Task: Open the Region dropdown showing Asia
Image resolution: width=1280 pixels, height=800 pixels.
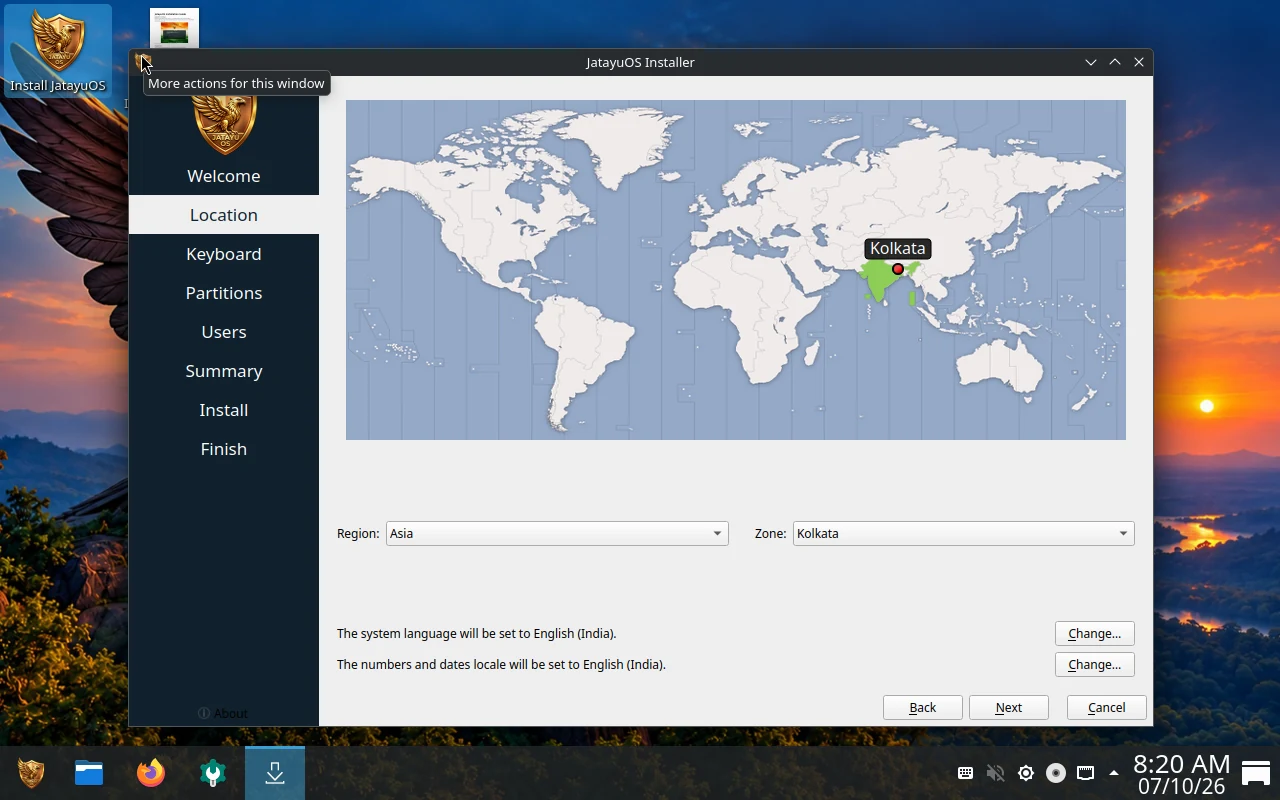Action: click(557, 533)
